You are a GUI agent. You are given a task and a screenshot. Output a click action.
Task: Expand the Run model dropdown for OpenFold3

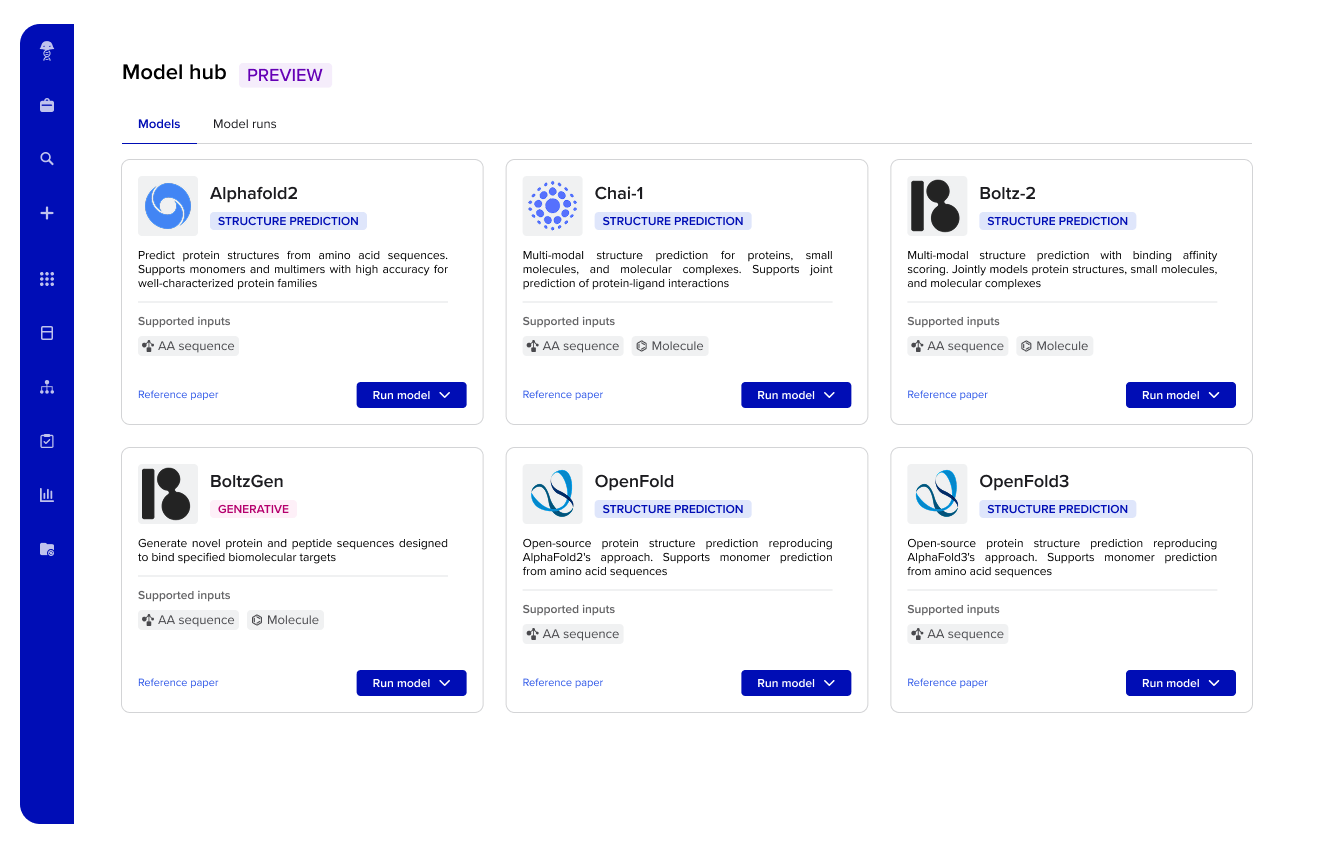click(x=1181, y=683)
